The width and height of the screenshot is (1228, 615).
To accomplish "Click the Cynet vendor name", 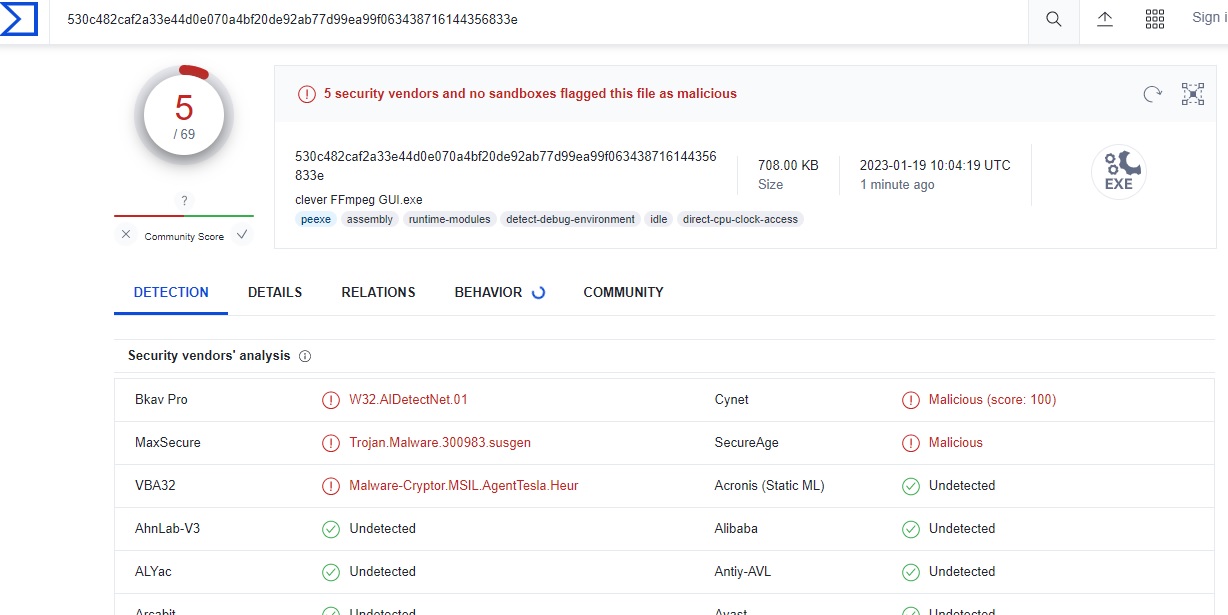I will [x=731, y=400].
